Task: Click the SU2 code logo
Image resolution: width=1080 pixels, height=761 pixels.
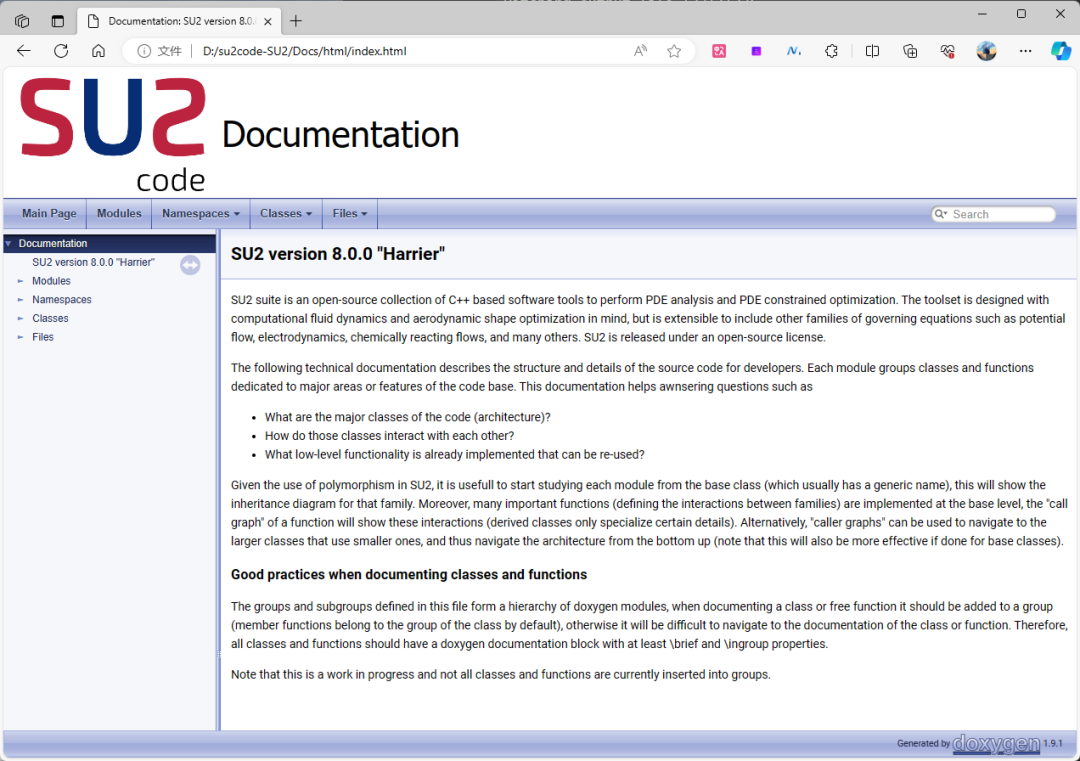Action: 113,134
